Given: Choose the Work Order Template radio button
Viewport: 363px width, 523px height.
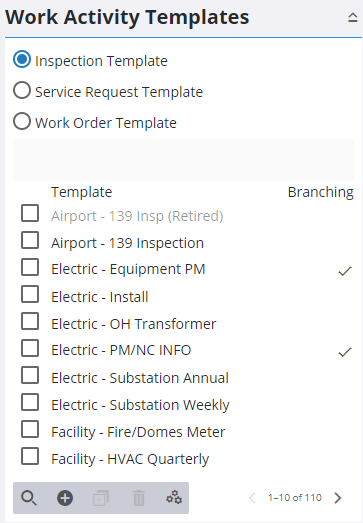Looking at the screenshot, I should pos(22,121).
